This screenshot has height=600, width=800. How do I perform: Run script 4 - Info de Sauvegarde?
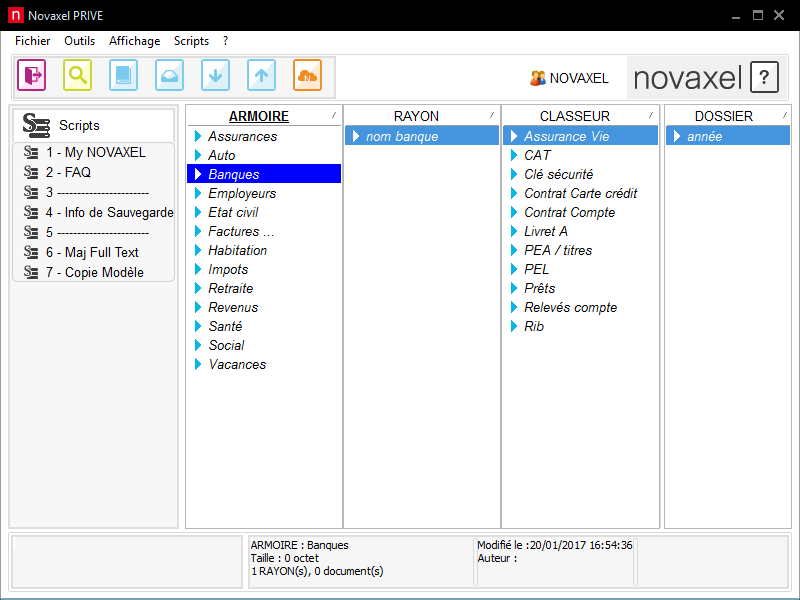pyautogui.click(x=109, y=212)
